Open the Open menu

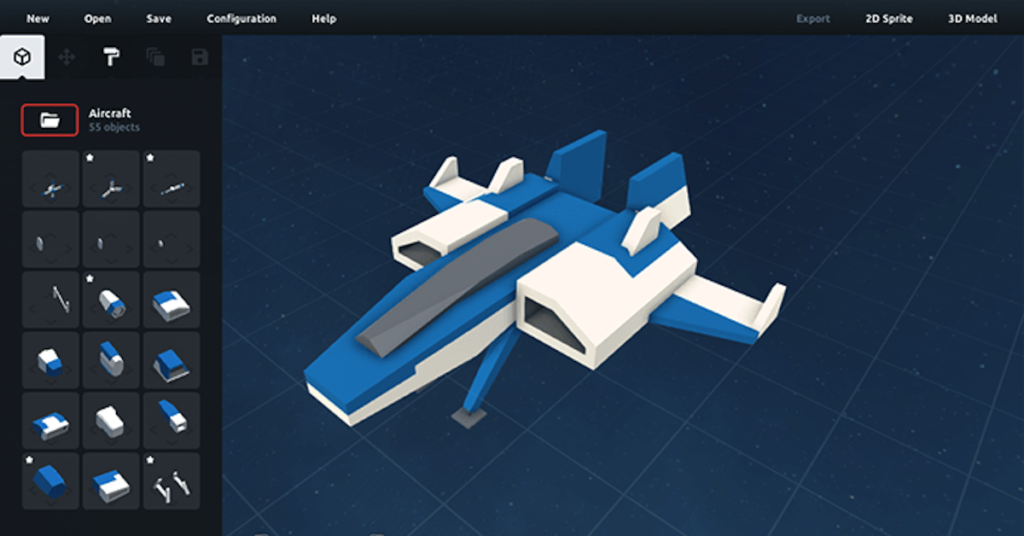coord(97,18)
